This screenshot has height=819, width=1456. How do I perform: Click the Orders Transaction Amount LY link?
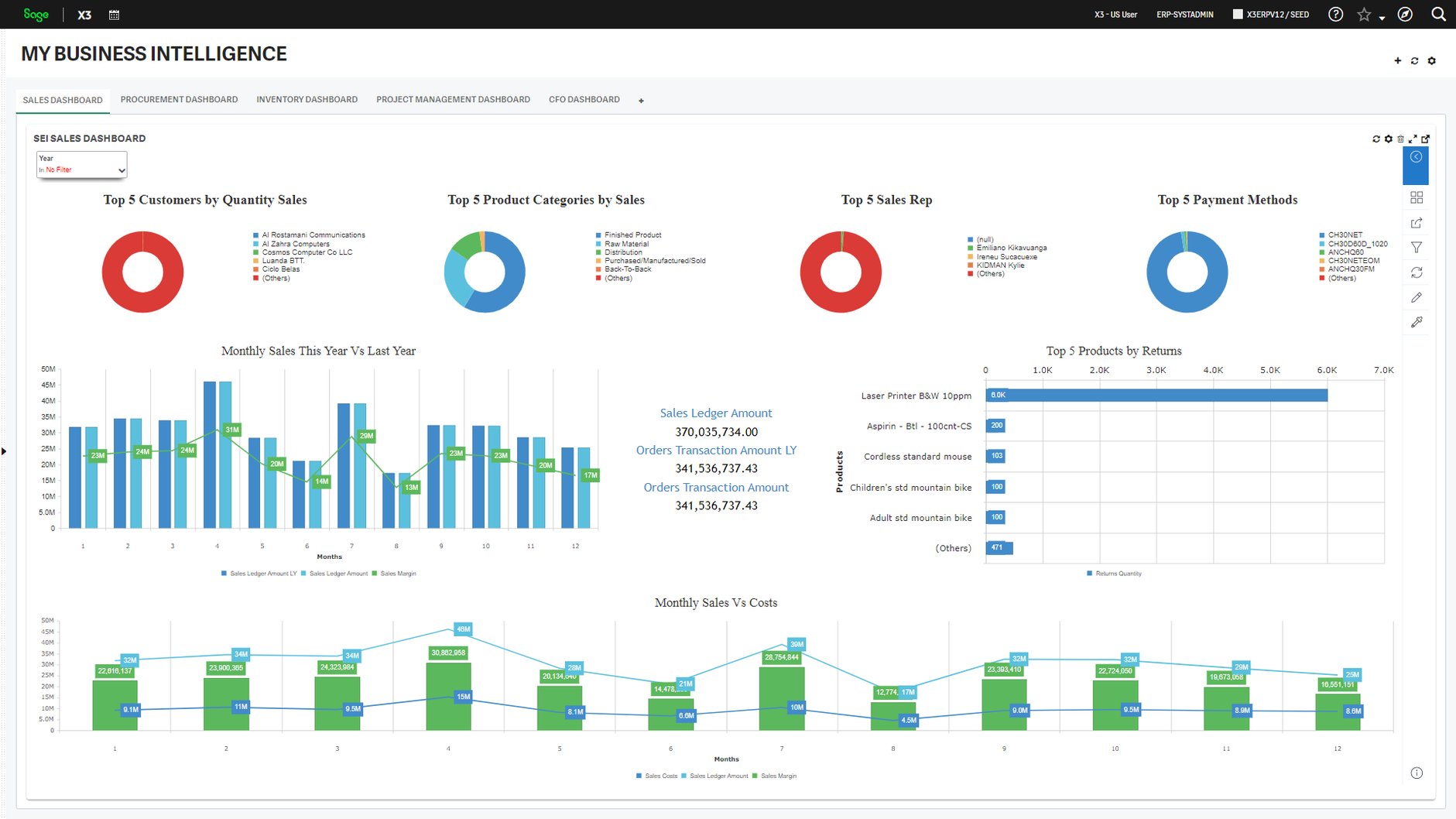pyautogui.click(x=716, y=450)
